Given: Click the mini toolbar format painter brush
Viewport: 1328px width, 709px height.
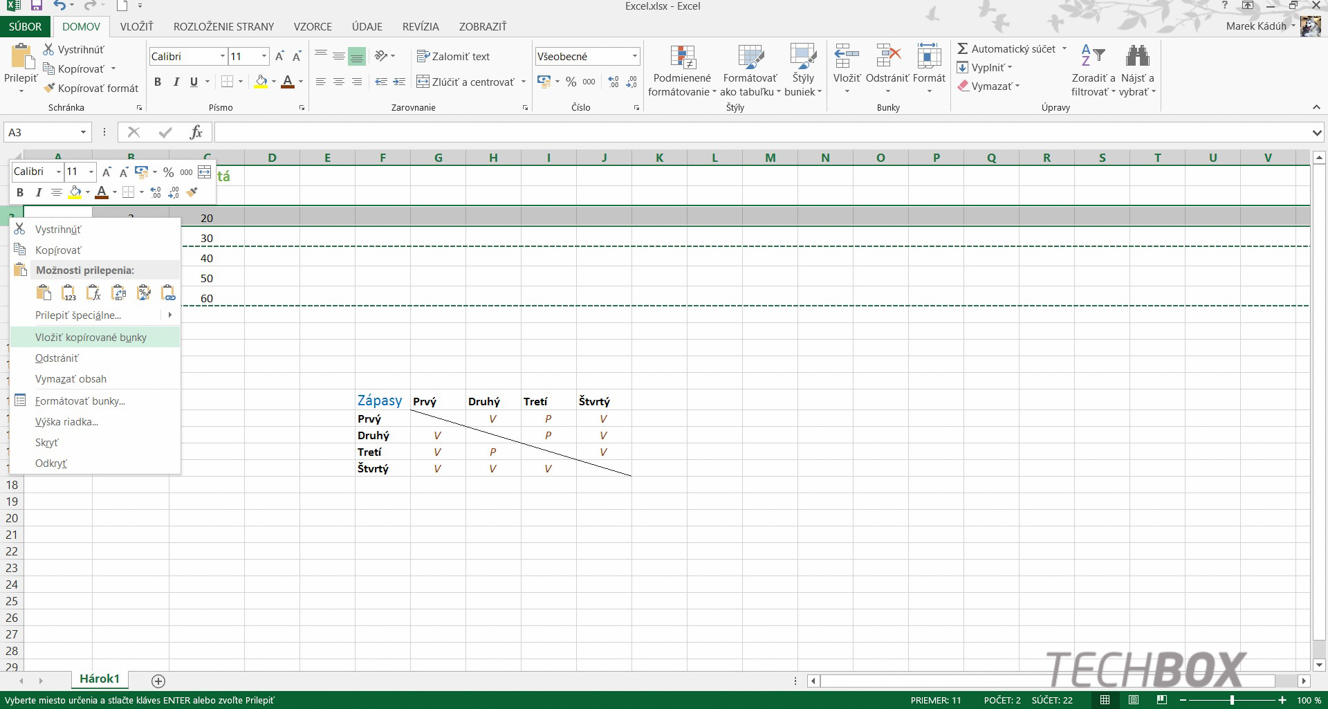Looking at the screenshot, I should point(192,192).
